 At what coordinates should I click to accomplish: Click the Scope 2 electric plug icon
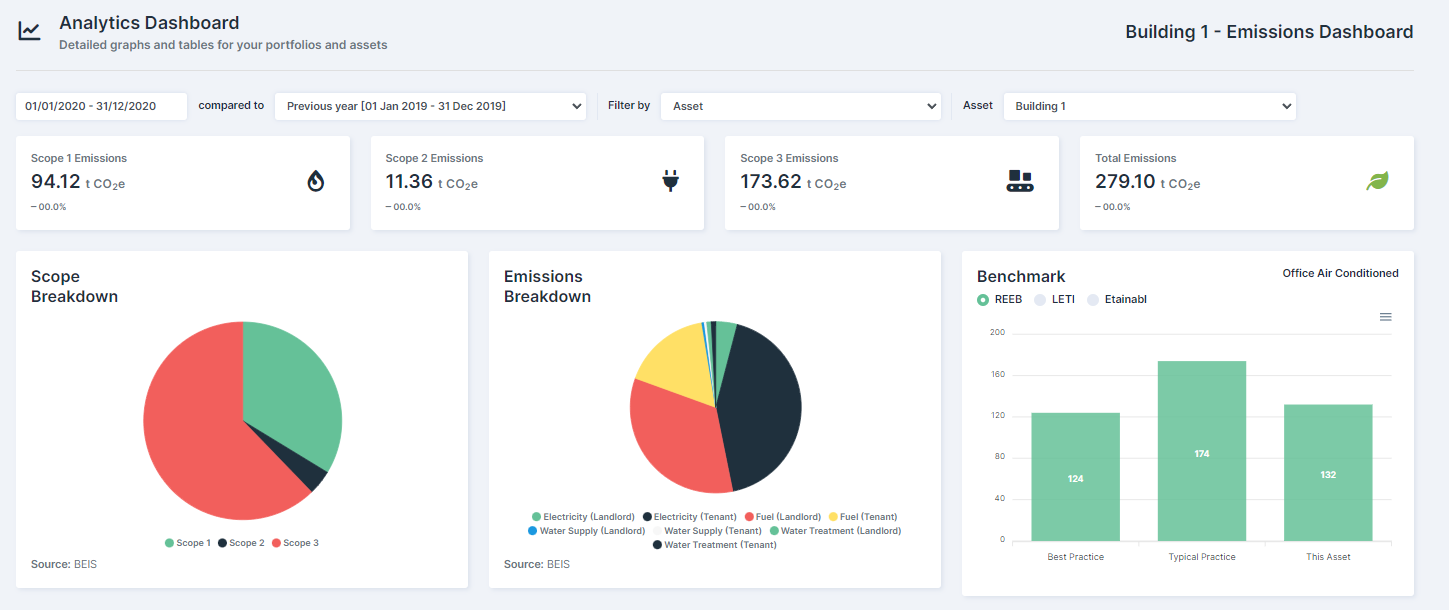pyautogui.click(x=671, y=181)
